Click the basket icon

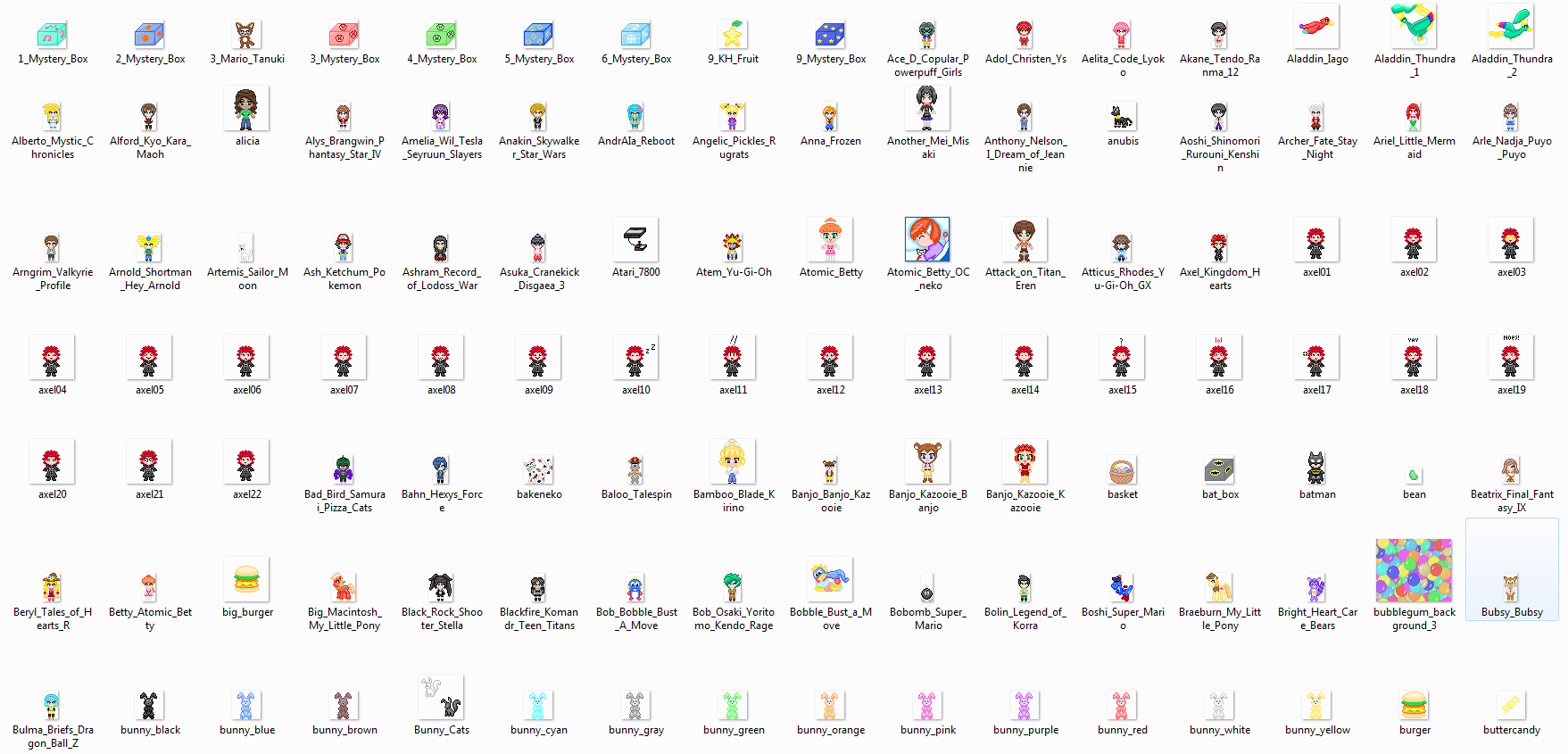[1122, 470]
